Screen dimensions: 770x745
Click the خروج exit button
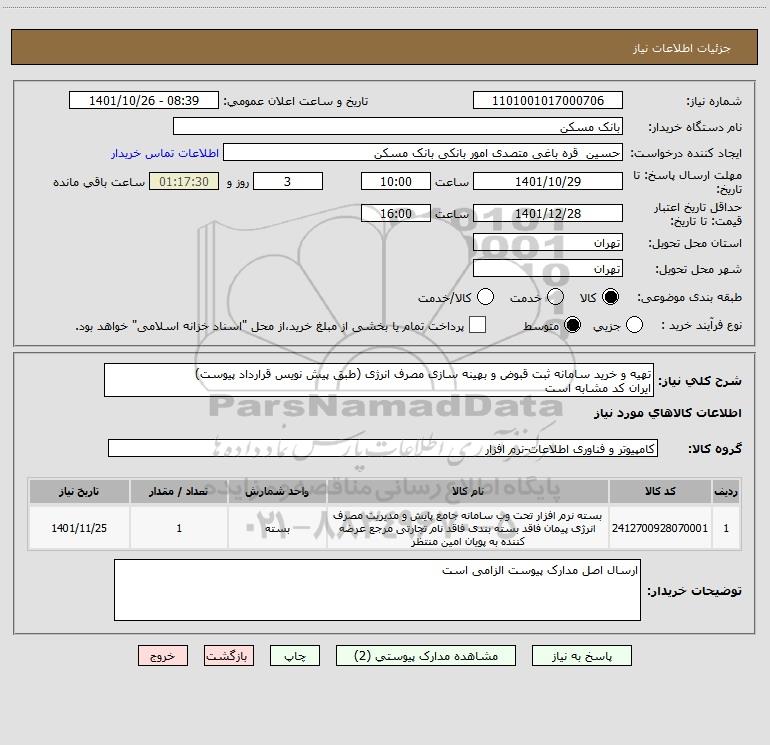(x=163, y=656)
